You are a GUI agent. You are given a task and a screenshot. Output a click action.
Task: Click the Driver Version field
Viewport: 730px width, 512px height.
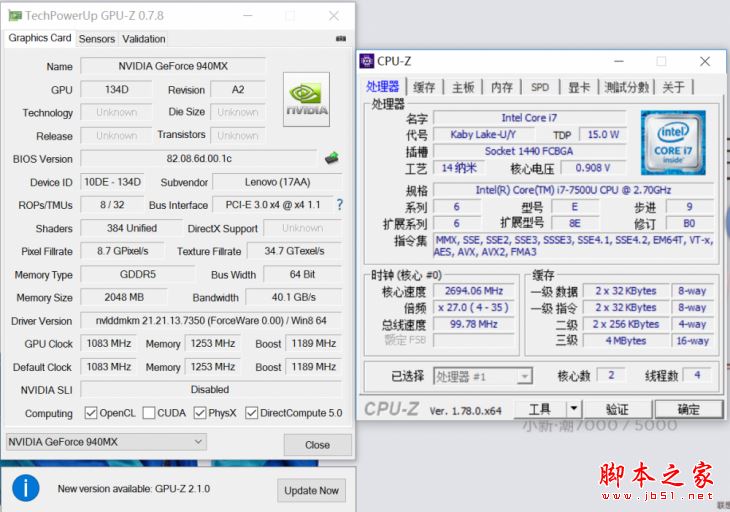tap(211, 320)
